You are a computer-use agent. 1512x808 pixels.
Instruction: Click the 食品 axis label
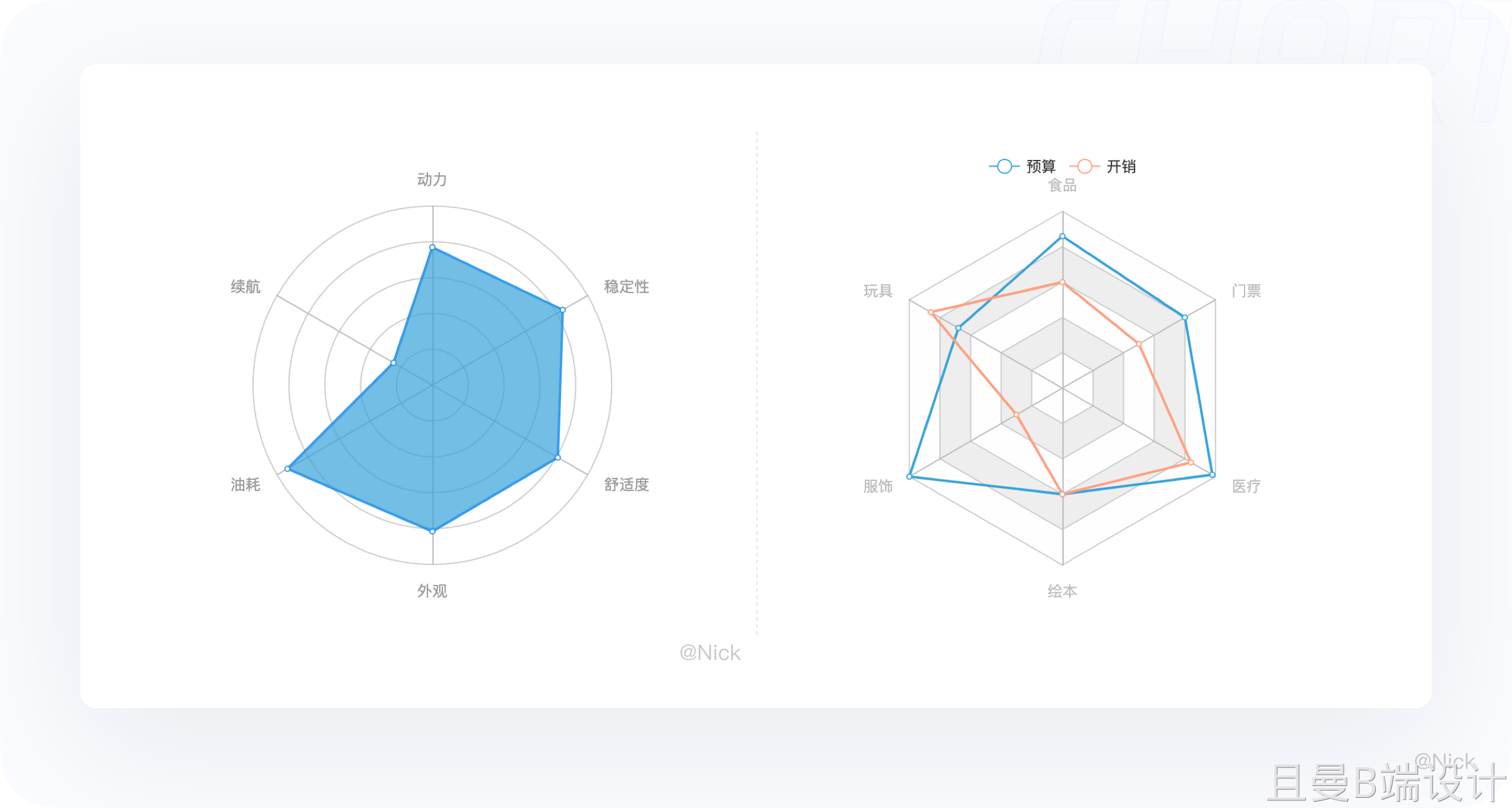pyautogui.click(x=1062, y=186)
